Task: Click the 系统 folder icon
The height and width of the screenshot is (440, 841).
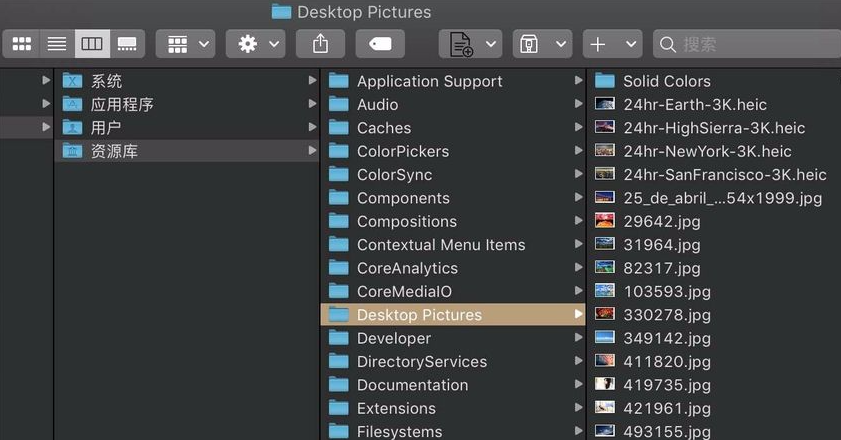Action: (x=72, y=81)
